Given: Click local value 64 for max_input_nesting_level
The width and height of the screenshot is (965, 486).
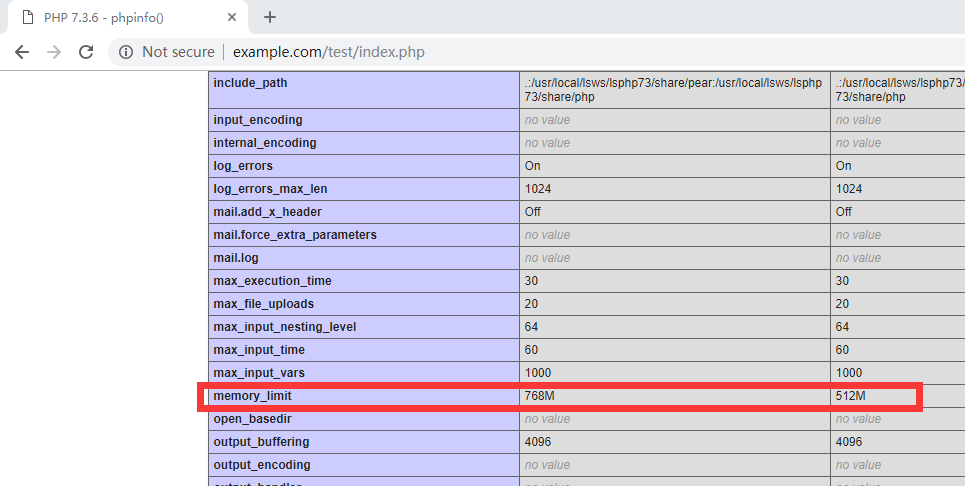Looking at the screenshot, I should (531, 327).
